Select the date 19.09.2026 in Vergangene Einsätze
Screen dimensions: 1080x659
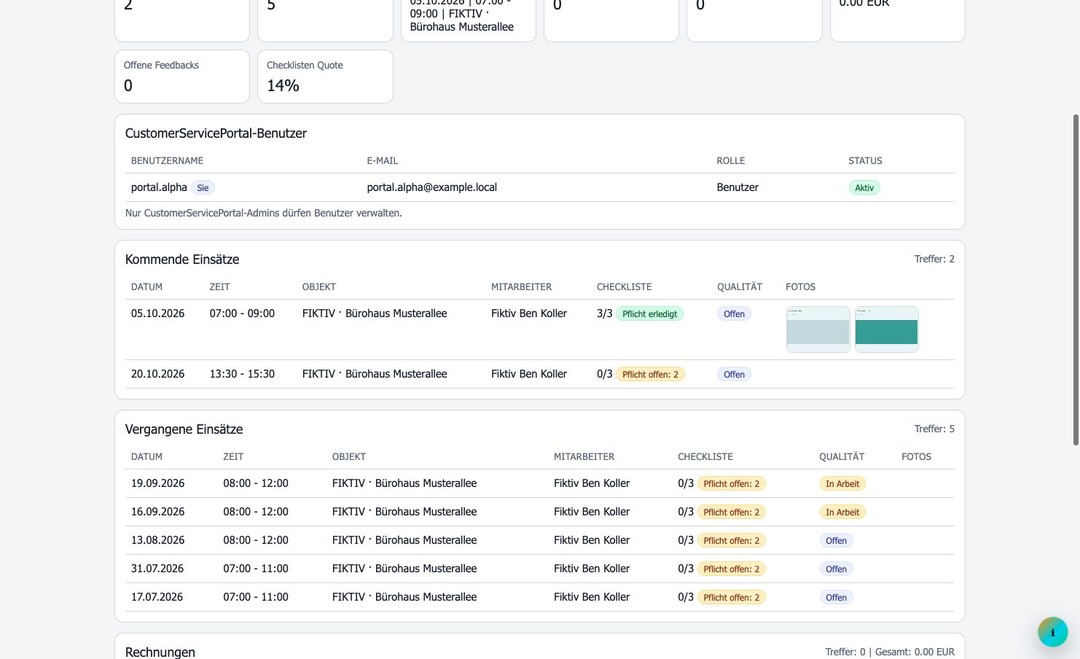click(158, 483)
